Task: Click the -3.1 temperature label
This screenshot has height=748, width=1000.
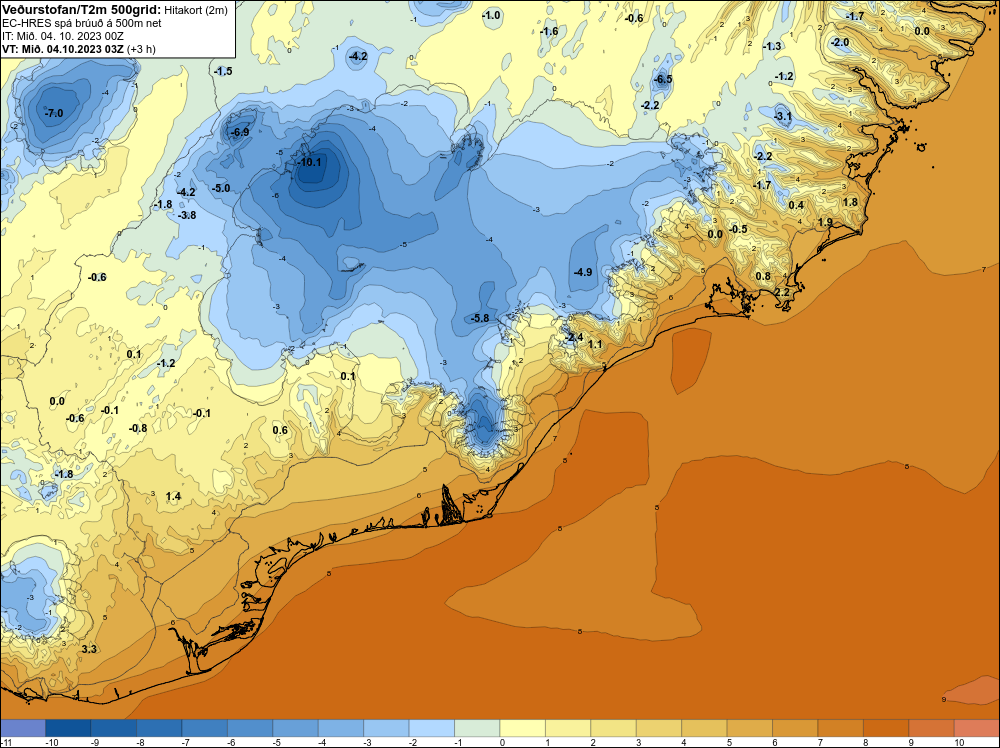Action: (783, 117)
